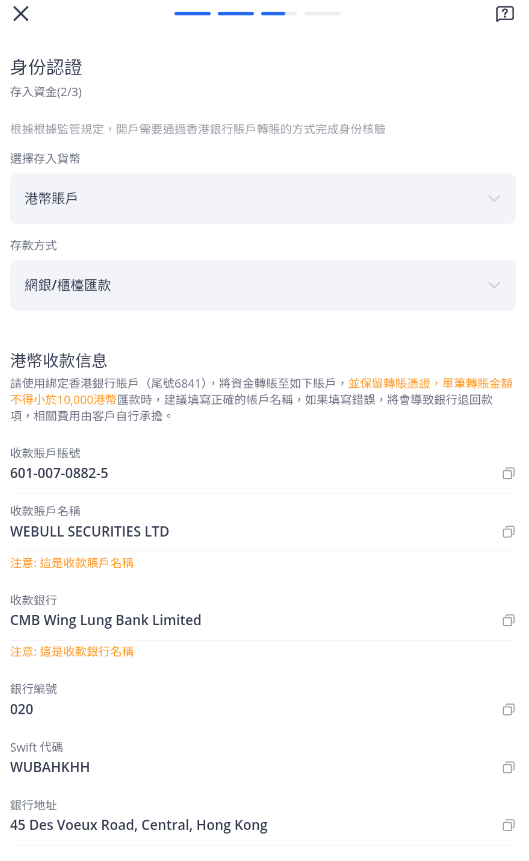Copy the bank code 020
Image resolution: width=529 pixels, height=861 pixels.
(x=509, y=709)
